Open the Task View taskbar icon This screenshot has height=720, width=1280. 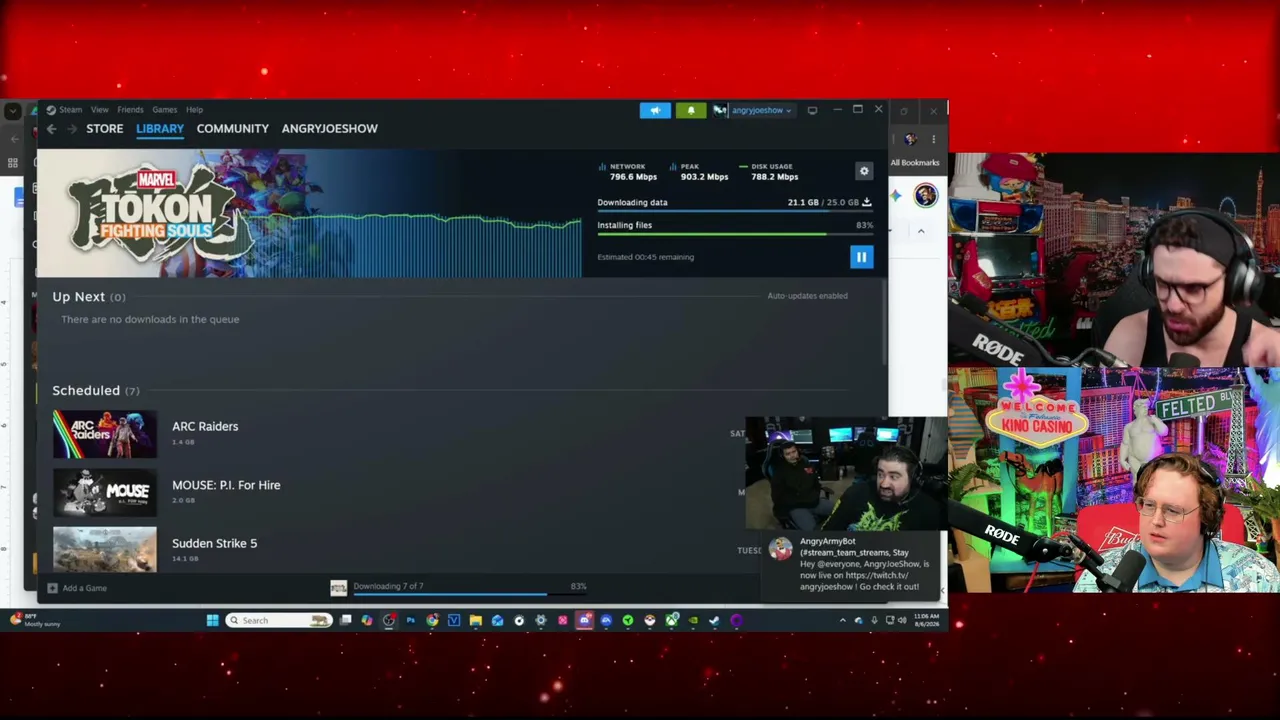[x=345, y=620]
